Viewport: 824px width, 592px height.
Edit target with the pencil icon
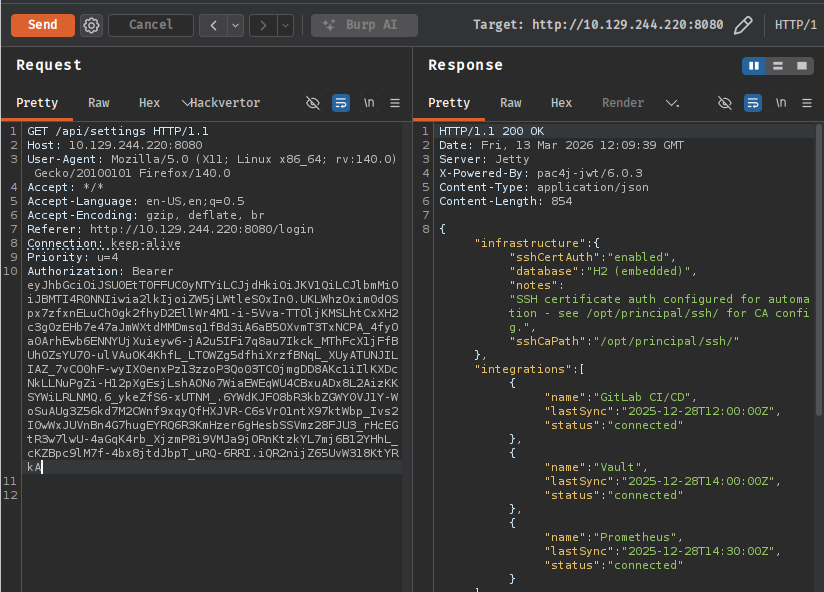pos(743,25)
